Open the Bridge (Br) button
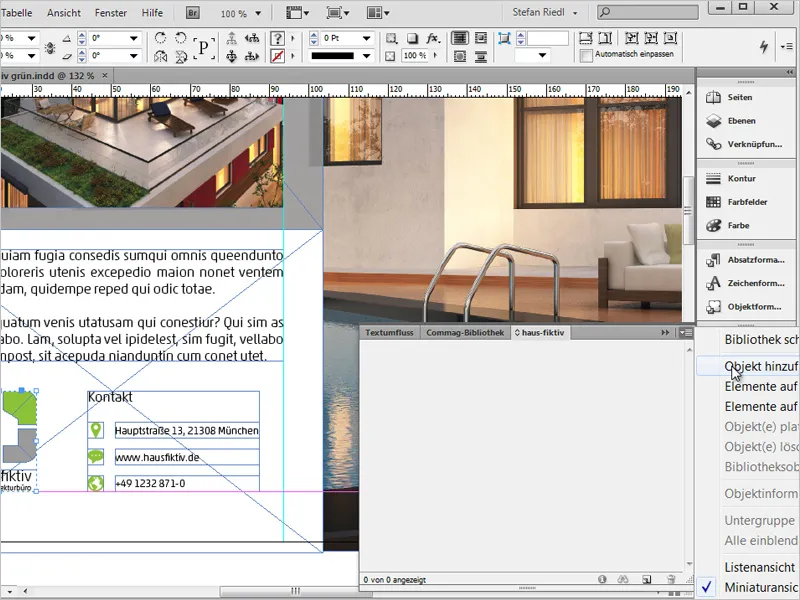The height and width of the screenshot is (600, 800). point(192,13)
